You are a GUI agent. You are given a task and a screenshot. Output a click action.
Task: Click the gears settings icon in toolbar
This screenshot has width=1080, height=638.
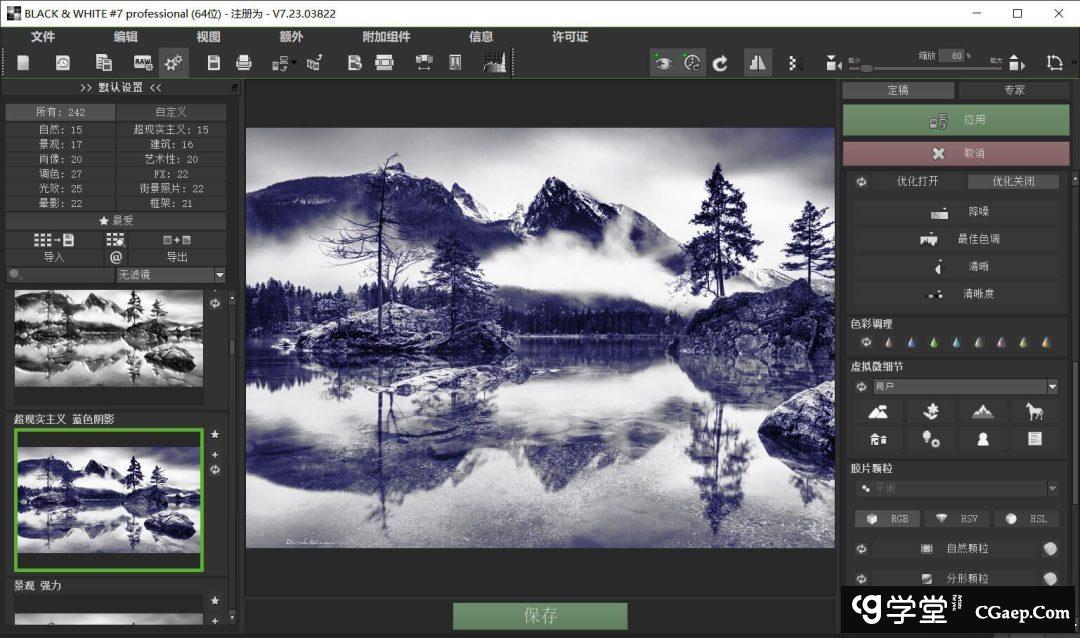coord(174,63)
